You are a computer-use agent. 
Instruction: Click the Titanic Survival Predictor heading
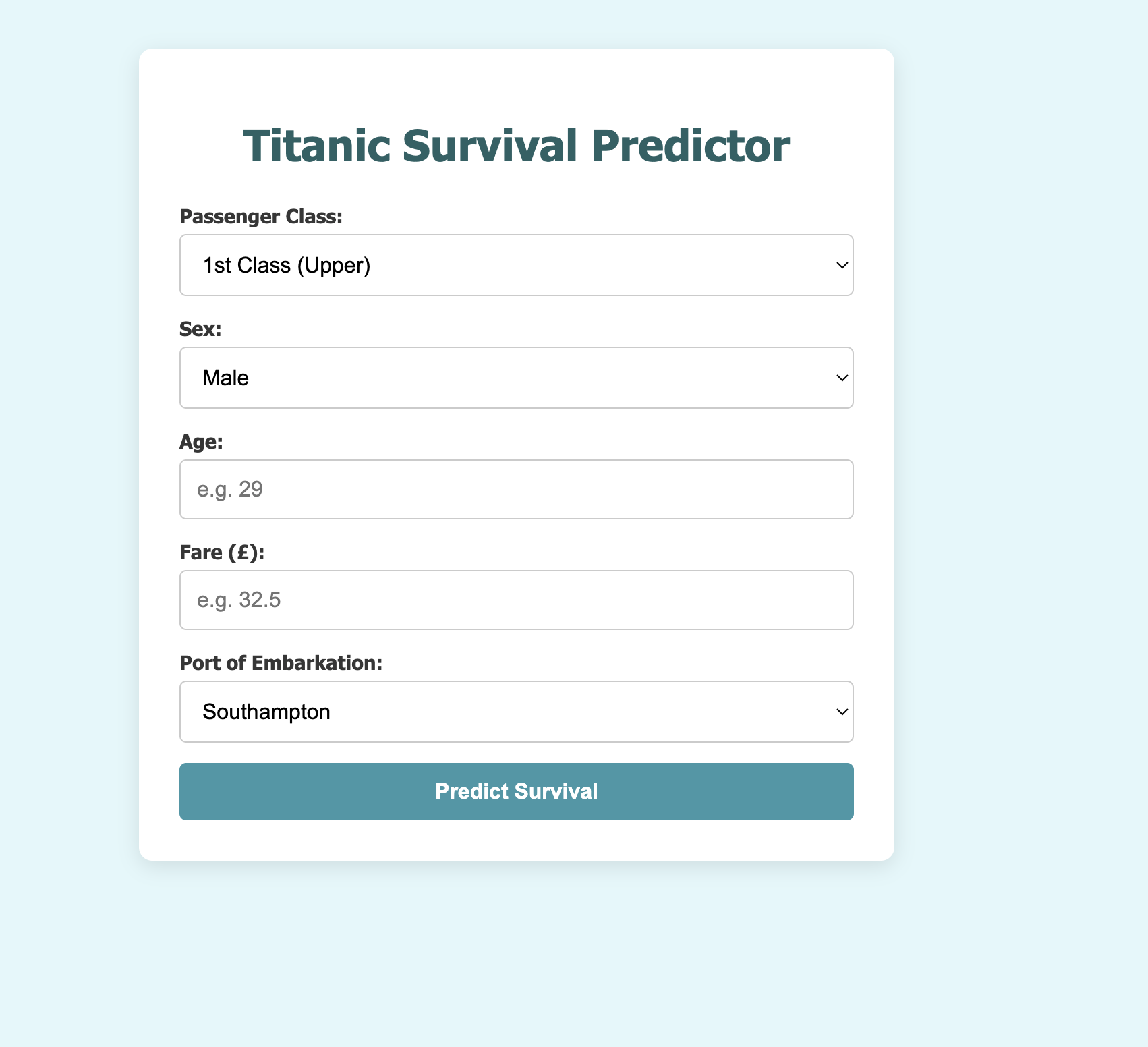516,146
